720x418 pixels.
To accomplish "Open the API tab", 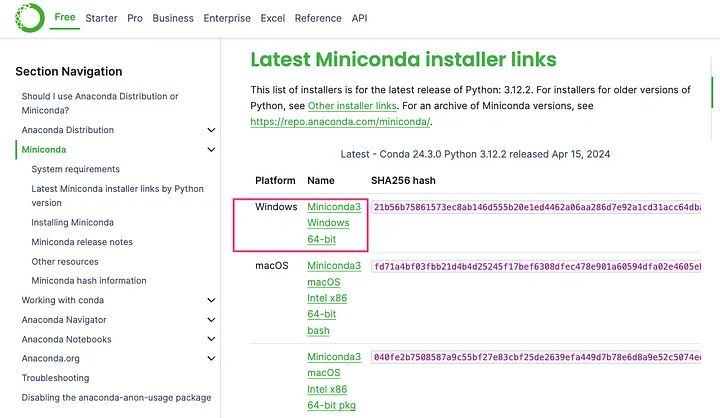I will point(360,18).
